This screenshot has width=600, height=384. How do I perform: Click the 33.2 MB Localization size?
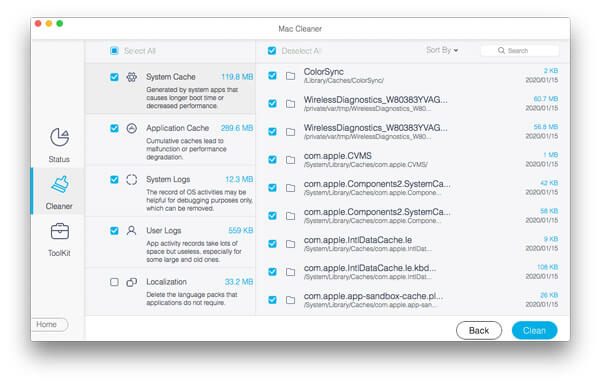[x=239, y=282]
